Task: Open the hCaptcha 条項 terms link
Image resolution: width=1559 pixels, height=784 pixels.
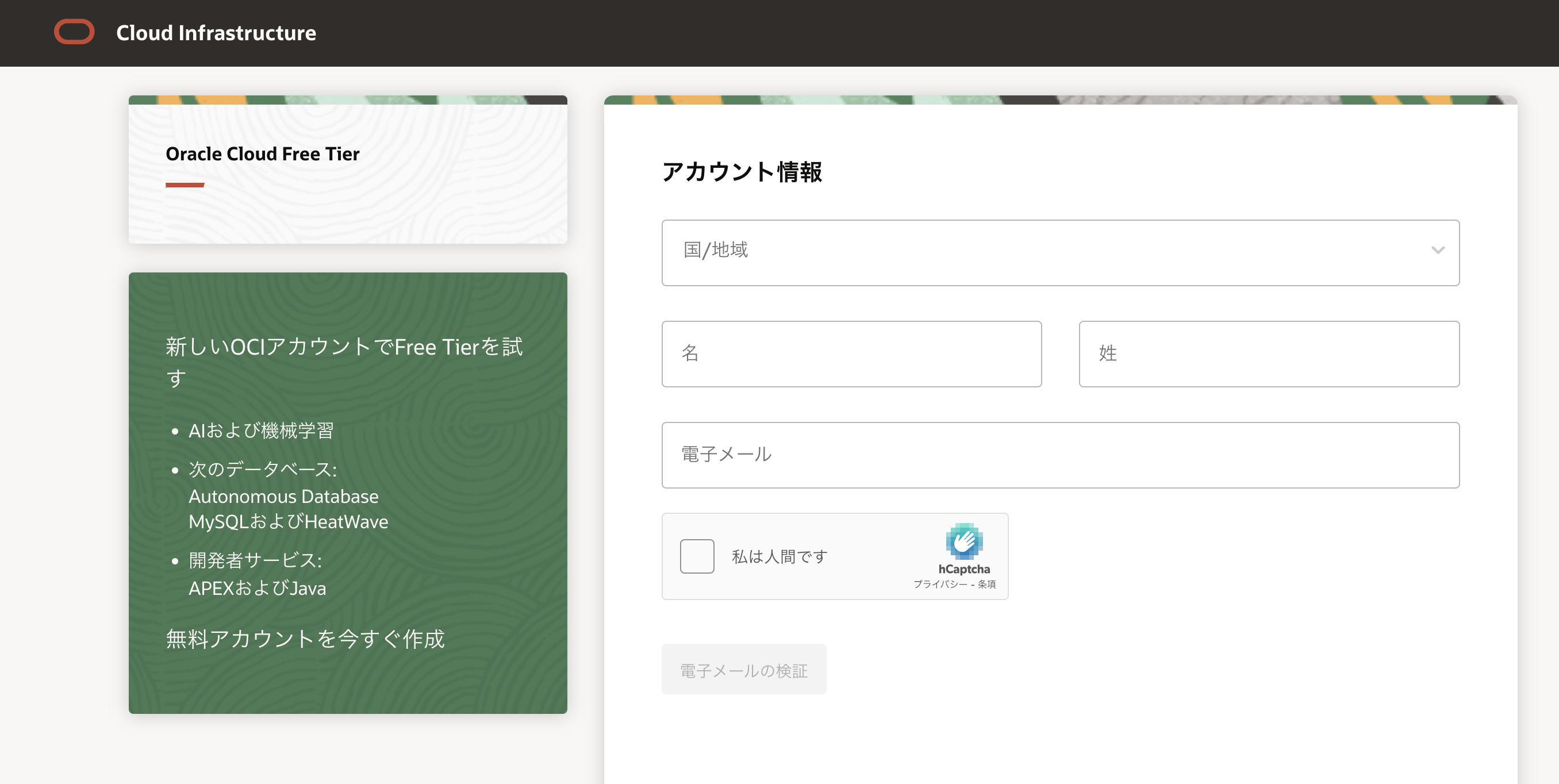Action: [x=986, y=585]
